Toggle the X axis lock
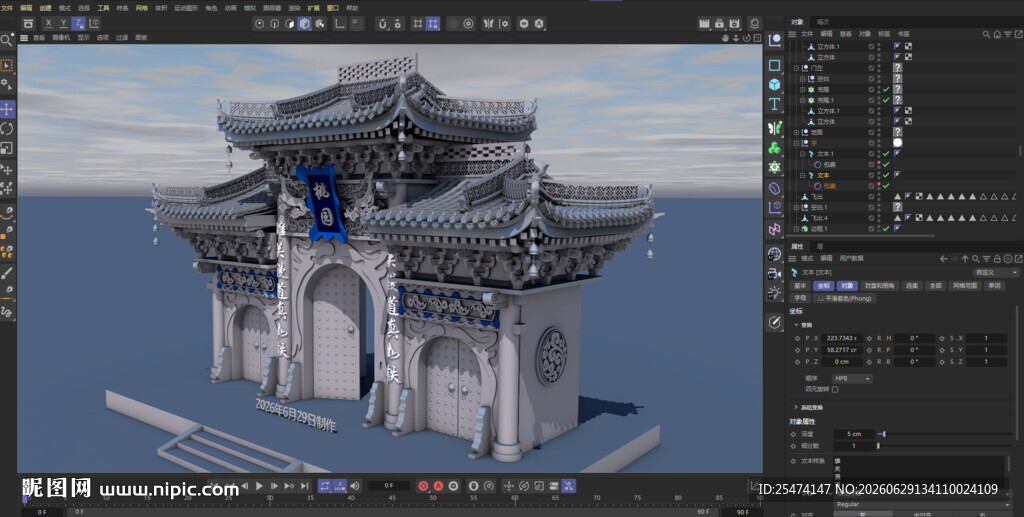Viewport: 1024px width, 517px height. [48, 24]
